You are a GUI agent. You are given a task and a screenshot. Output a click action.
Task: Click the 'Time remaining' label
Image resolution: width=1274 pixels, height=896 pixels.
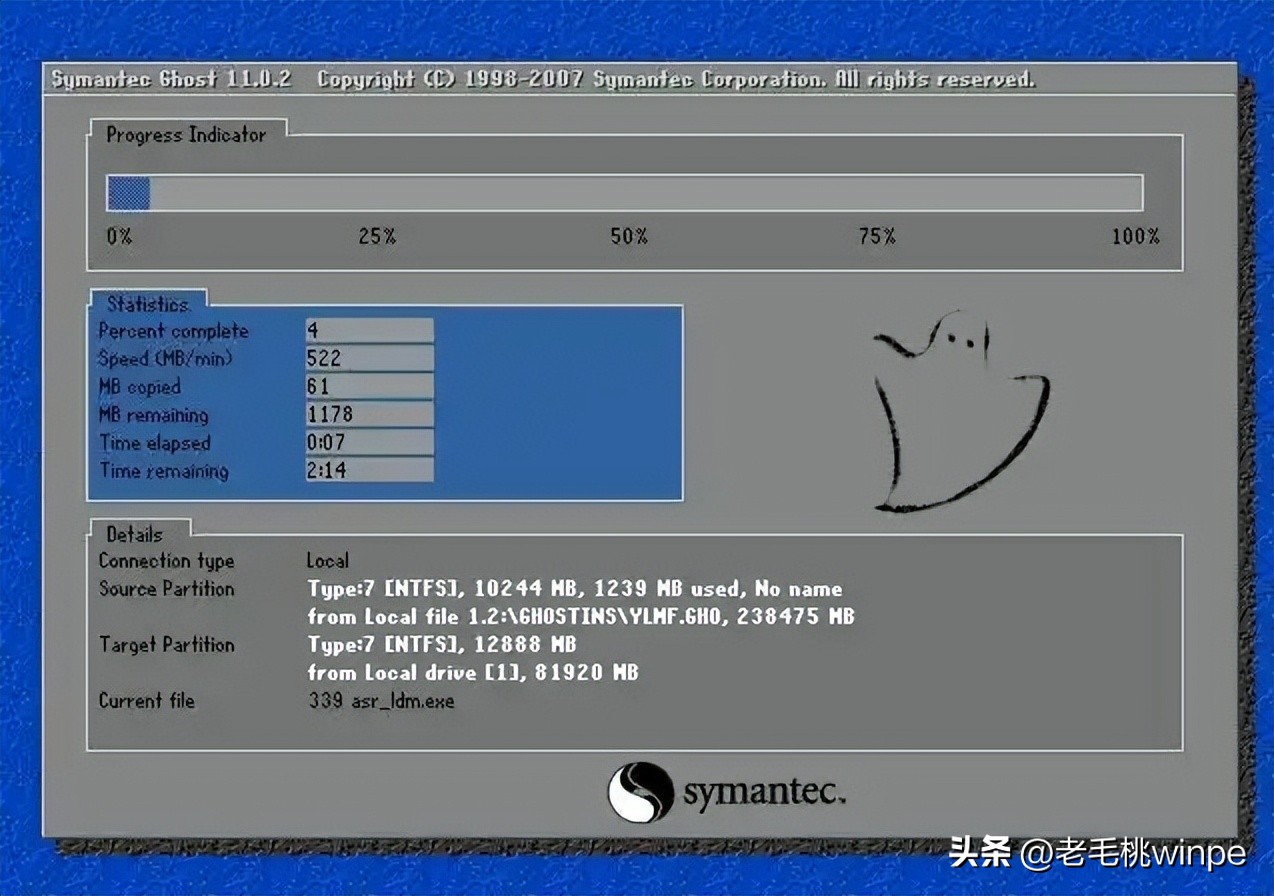(163, 471)
